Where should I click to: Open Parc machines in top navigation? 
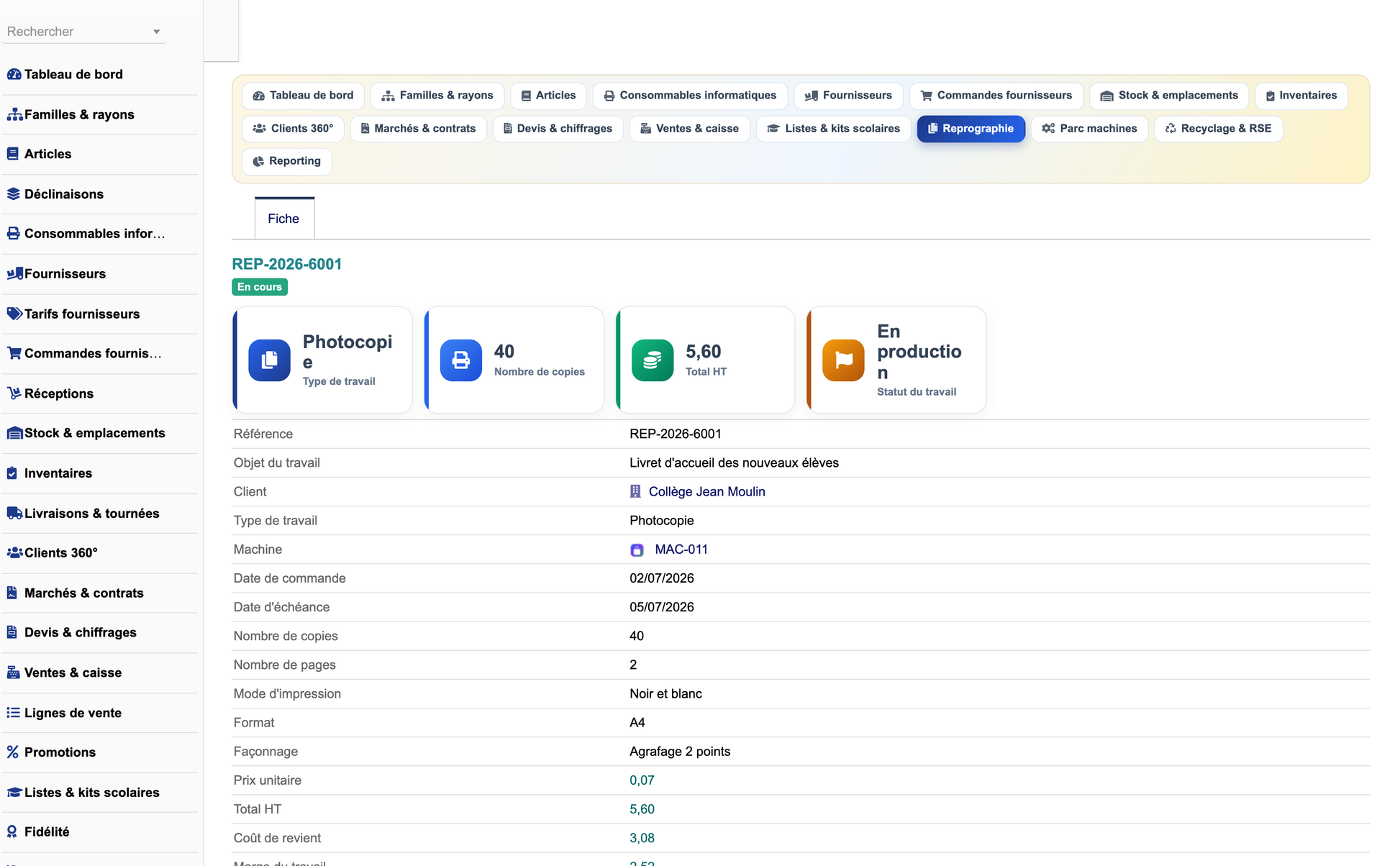tap(1090, 129)
